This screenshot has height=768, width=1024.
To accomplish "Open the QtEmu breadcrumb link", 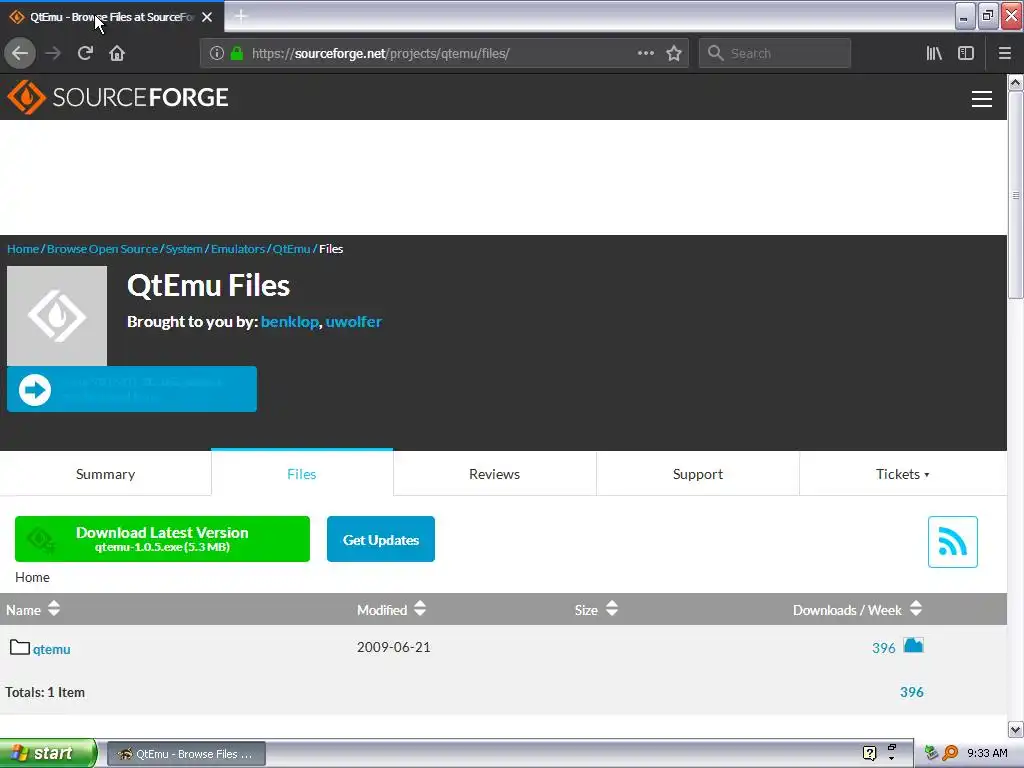I will point(291,249).
